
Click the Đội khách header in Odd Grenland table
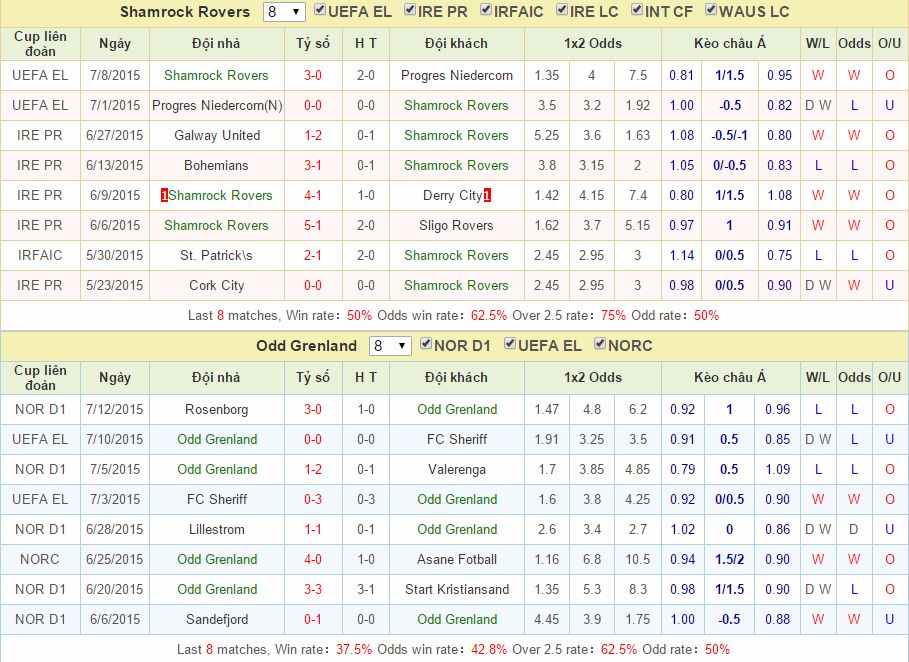[x=456, y=377]
